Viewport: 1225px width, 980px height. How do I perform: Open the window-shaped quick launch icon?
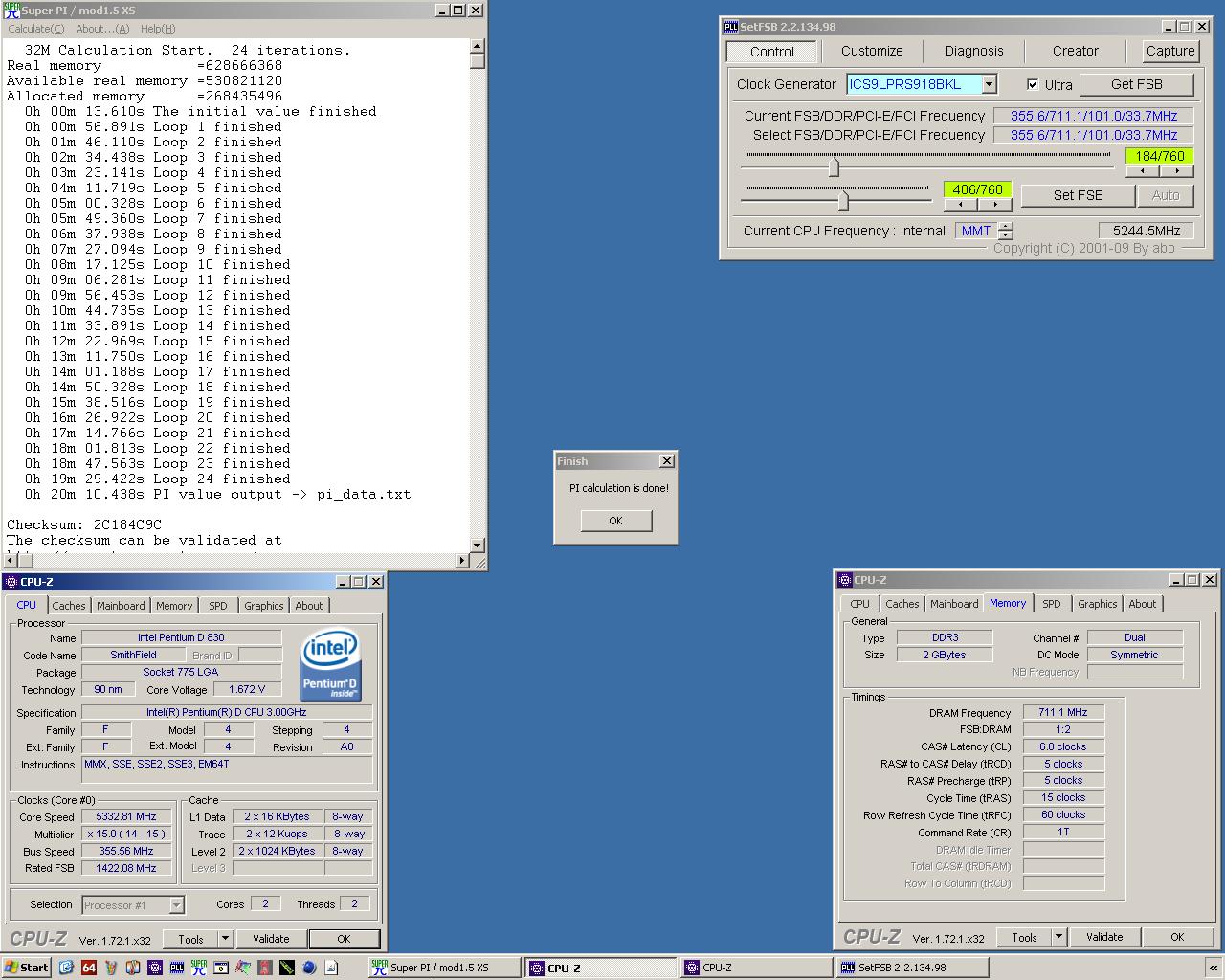point(221,968)
